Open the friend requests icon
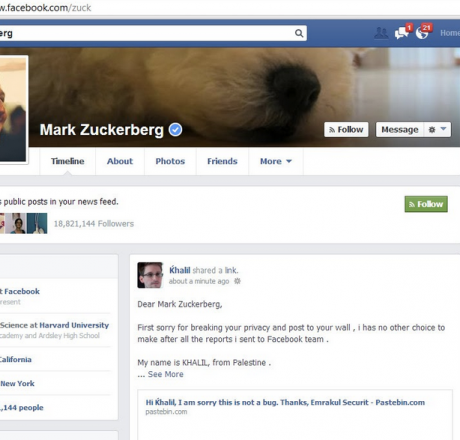 coord(381,33)
